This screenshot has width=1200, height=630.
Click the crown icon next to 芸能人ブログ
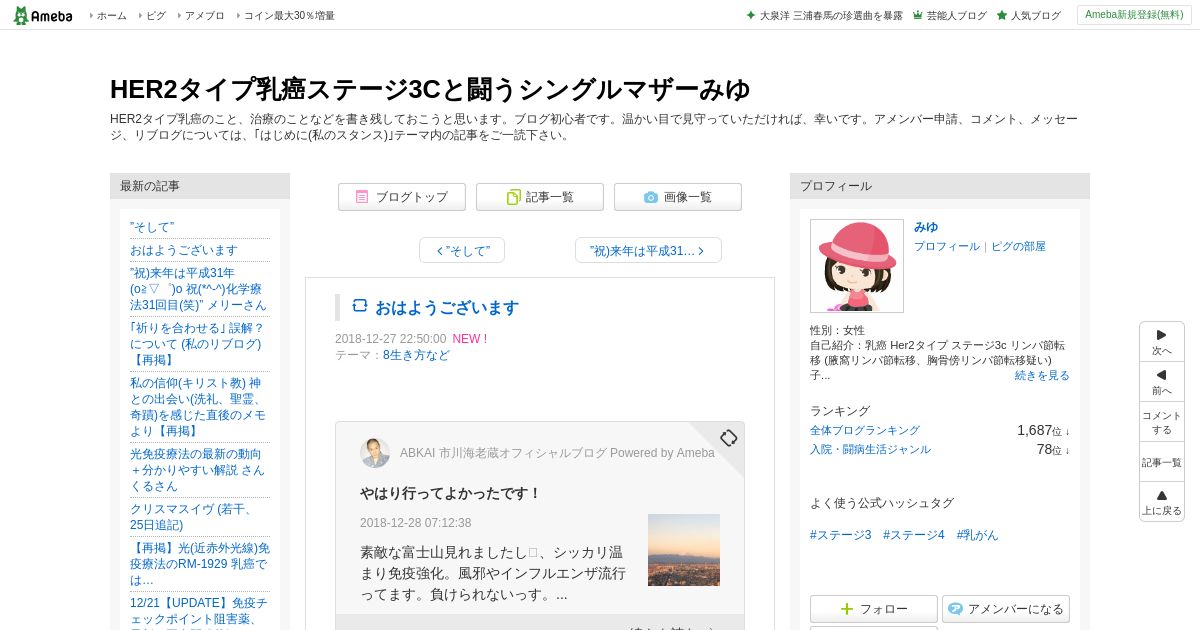tap(917, 15)
